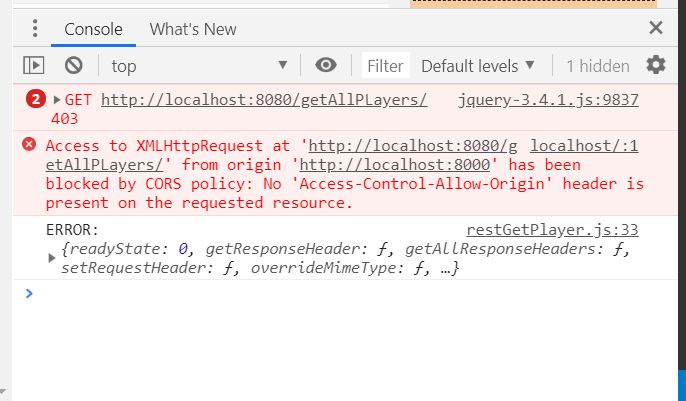Expand the logged readyState object
The image size is (686, 401).
click(52, 258)
